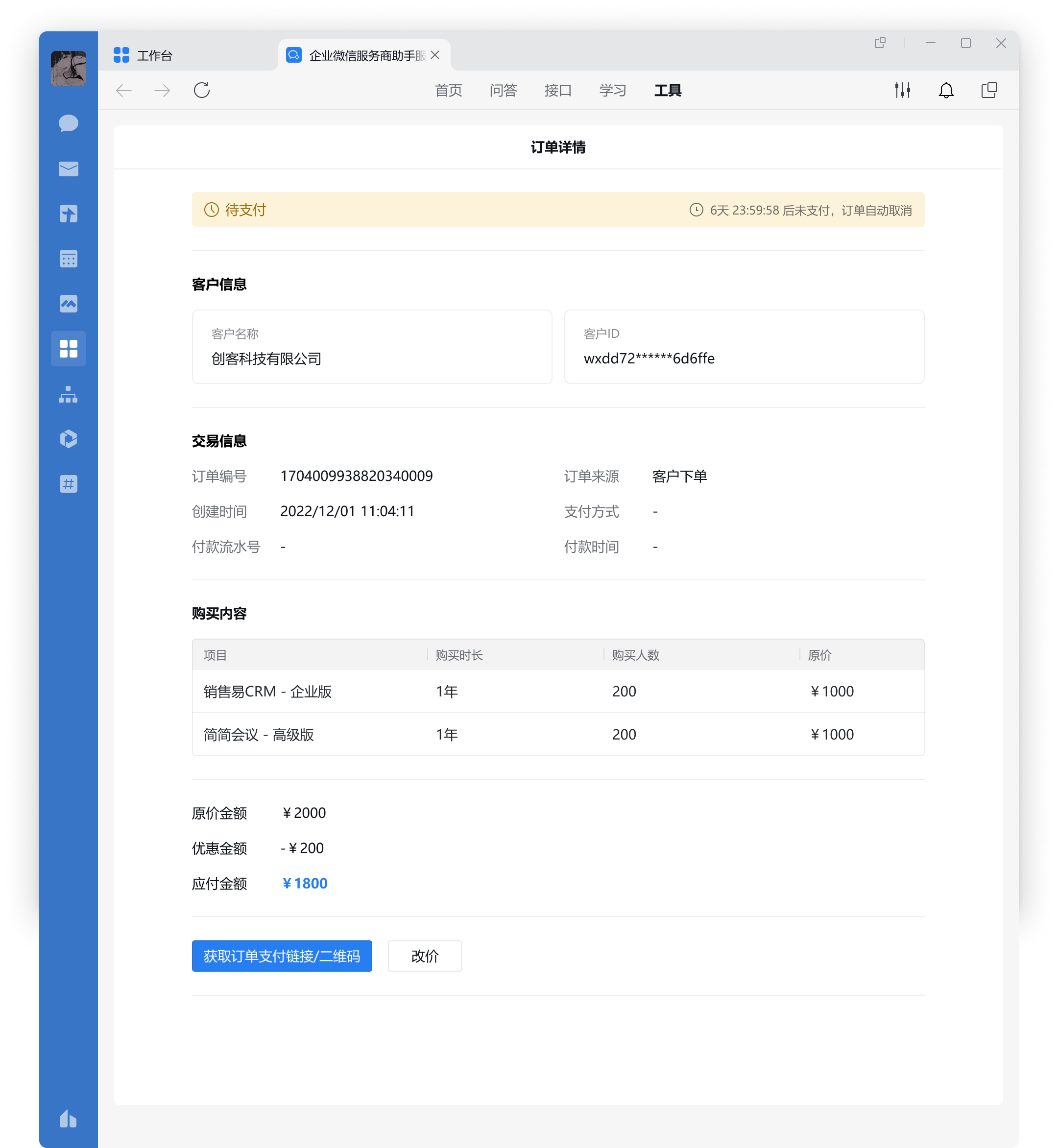Click the 改价 button
1058x1148 pixels.
[425, 956]
